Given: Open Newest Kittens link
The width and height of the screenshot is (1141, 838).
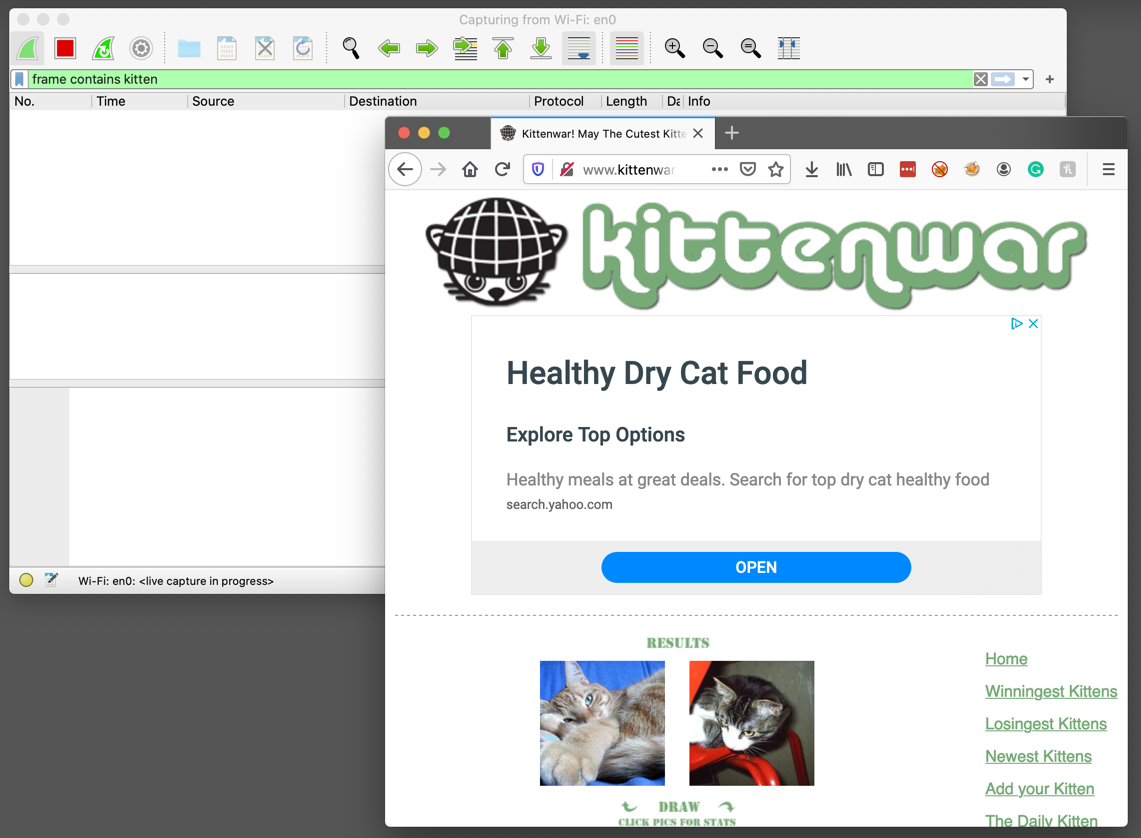Looking at the screenshot, I should 1038,757.
